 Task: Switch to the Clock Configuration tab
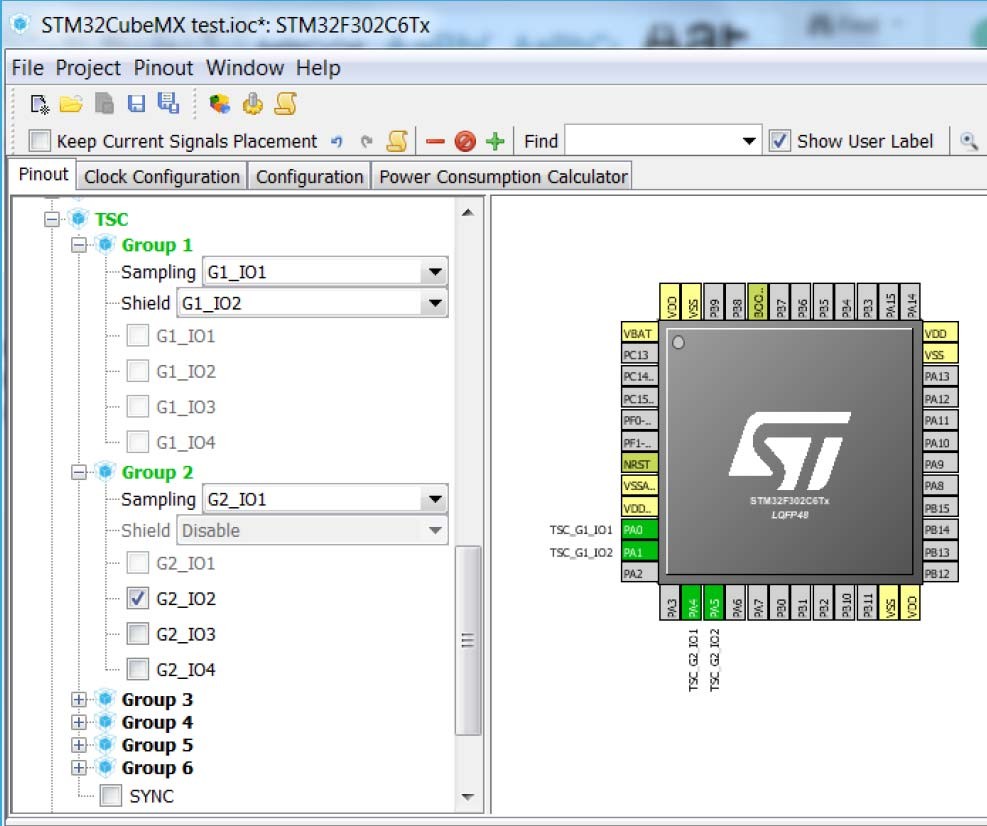pyautogui.click(x=162, y=177)
